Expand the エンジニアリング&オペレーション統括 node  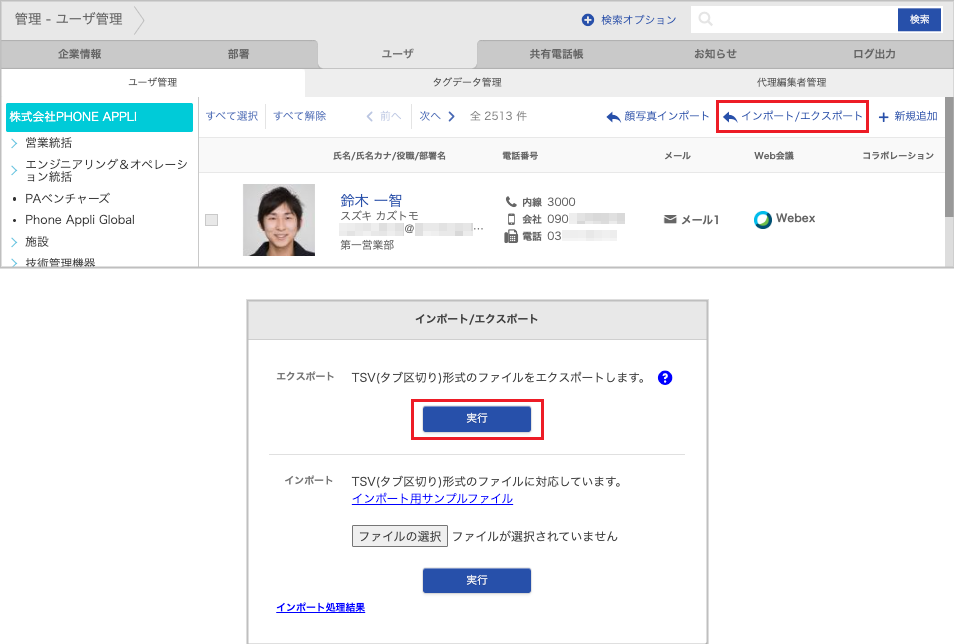(x=14, y=165)
